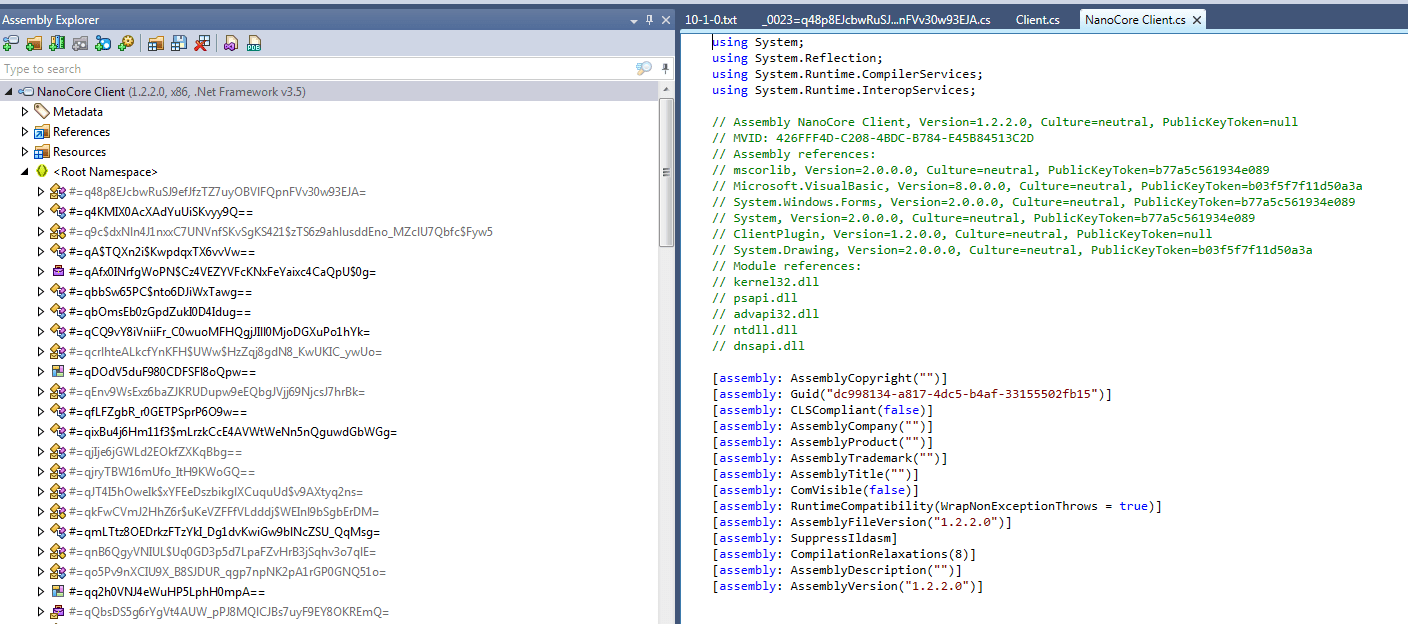Expand the #=qbbSw65PC$nto6DJiWxTawg== node
This screenshot has width=1408, height=624.
pos(42,291)
